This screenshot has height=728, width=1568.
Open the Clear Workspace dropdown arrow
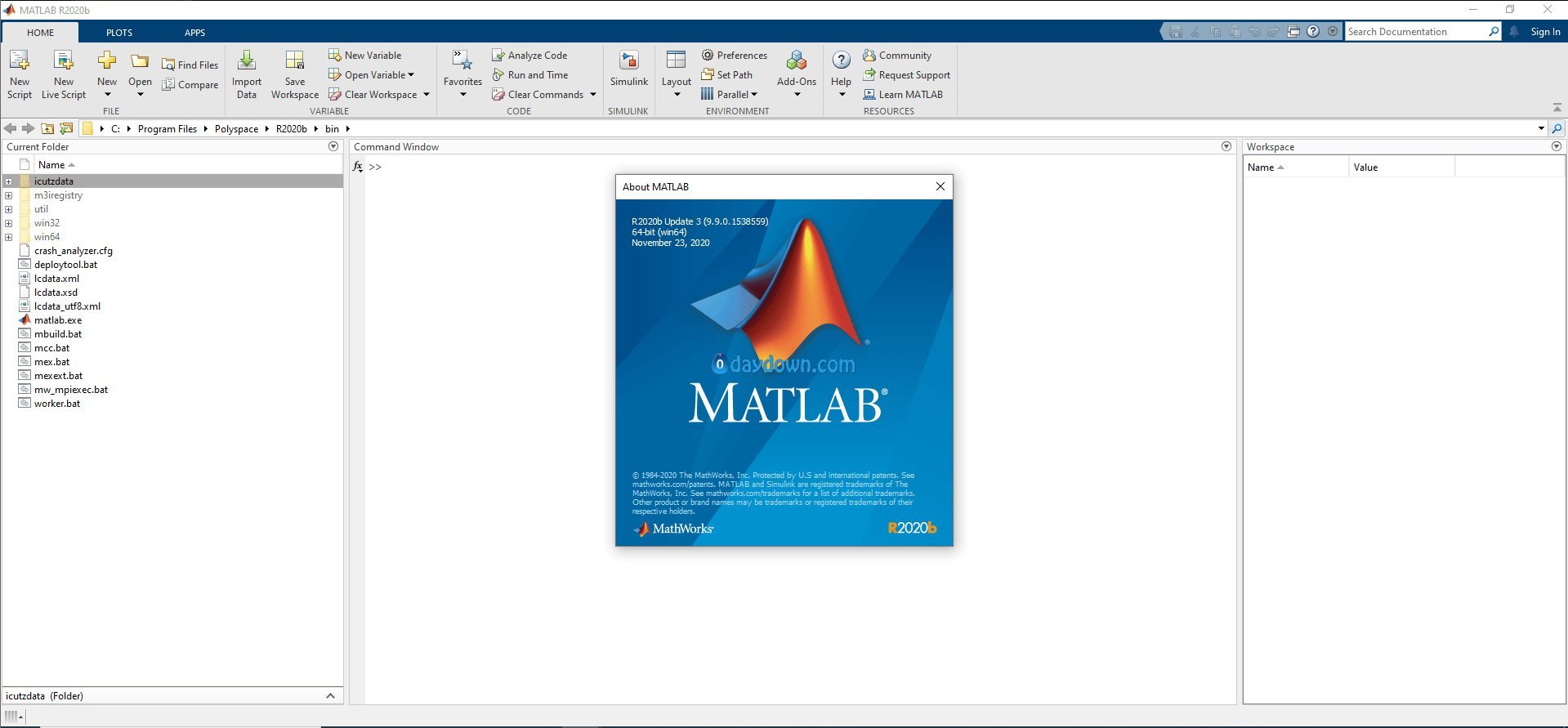427,94
